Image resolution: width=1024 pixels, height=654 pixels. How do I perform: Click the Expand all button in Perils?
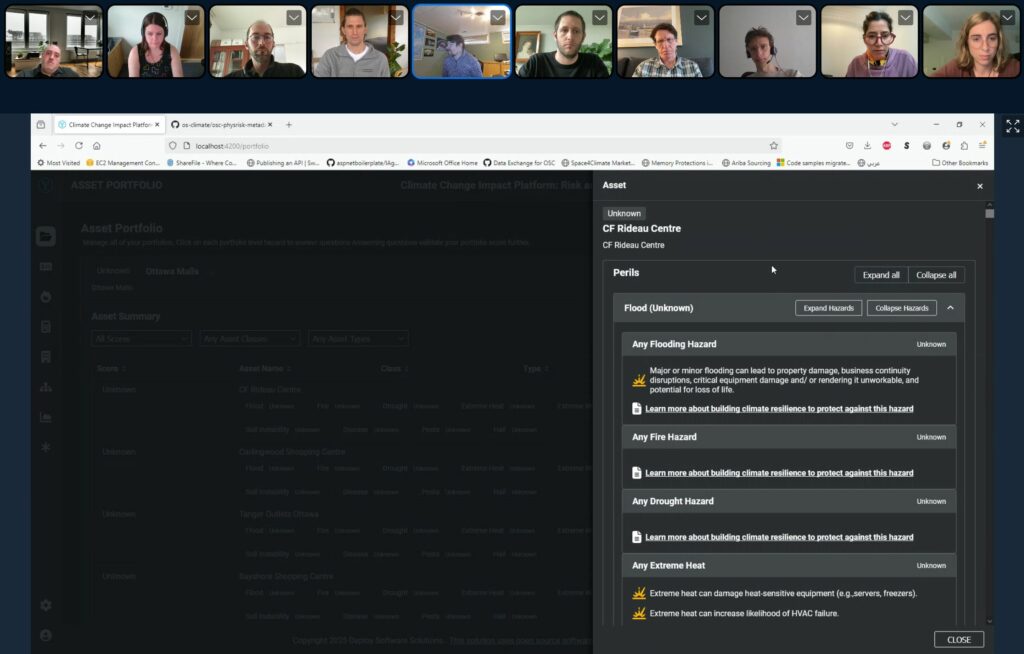coord(881,275)
